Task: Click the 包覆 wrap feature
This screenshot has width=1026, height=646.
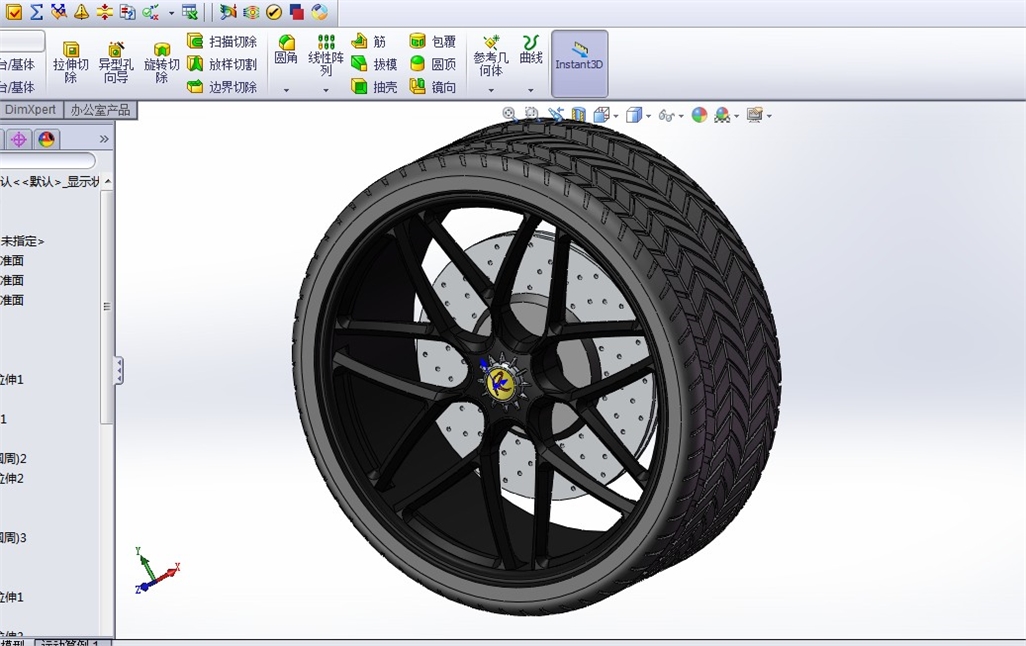Action: [x=433, y=41]
